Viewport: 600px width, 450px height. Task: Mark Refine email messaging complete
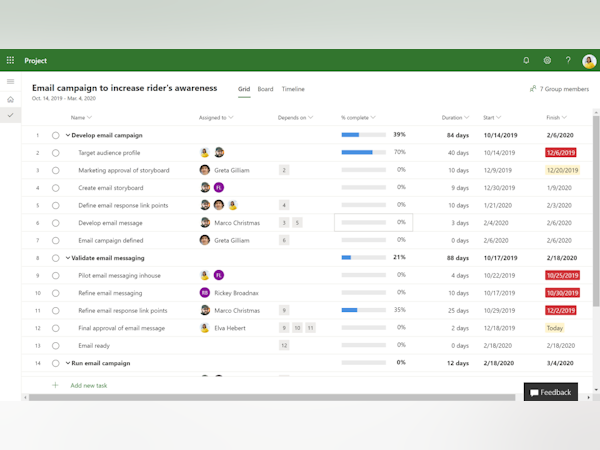(x=55, y=293)
